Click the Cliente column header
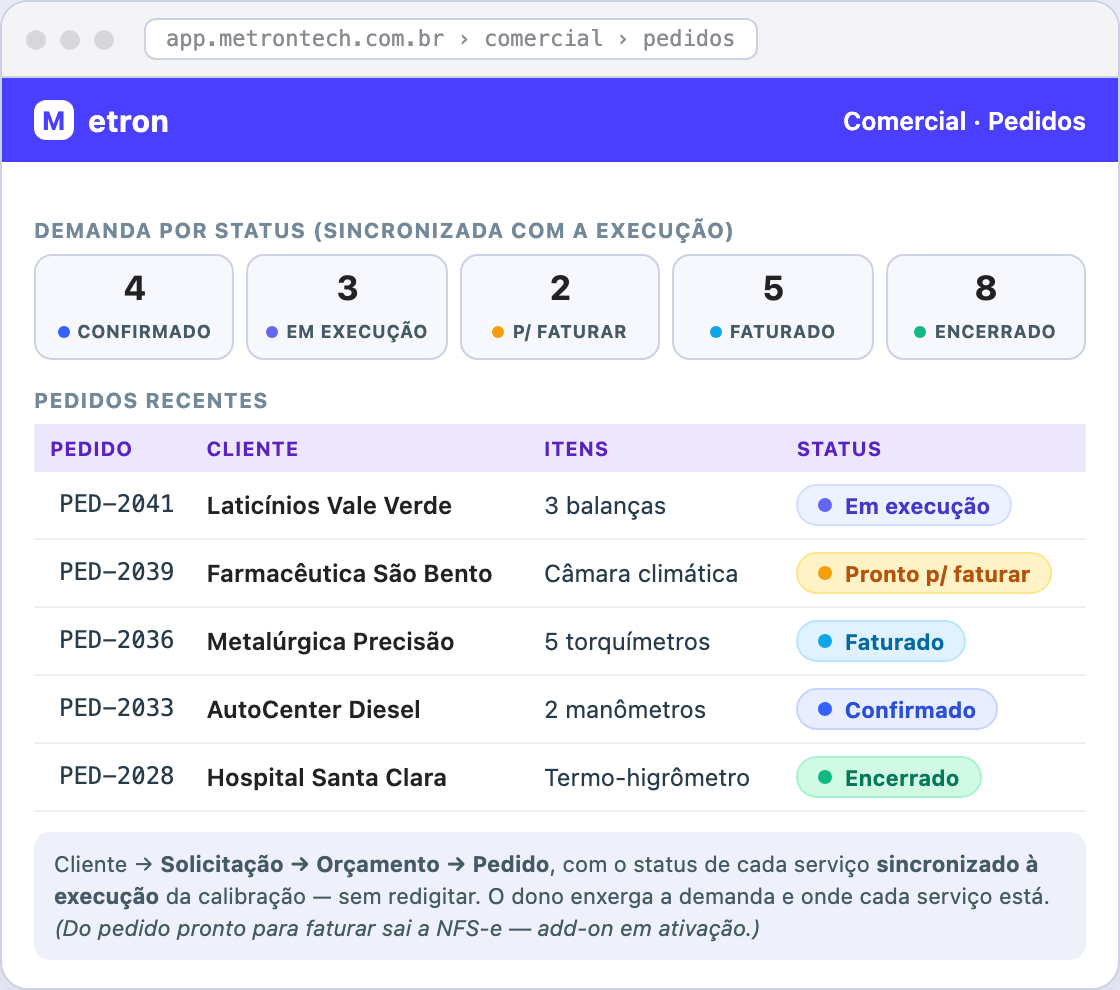 [x=252, y=449]
